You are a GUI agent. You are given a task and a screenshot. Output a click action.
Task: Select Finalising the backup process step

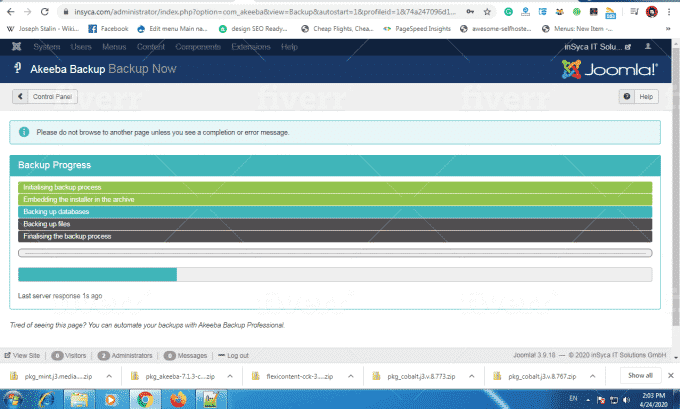[x=335, y=236]
